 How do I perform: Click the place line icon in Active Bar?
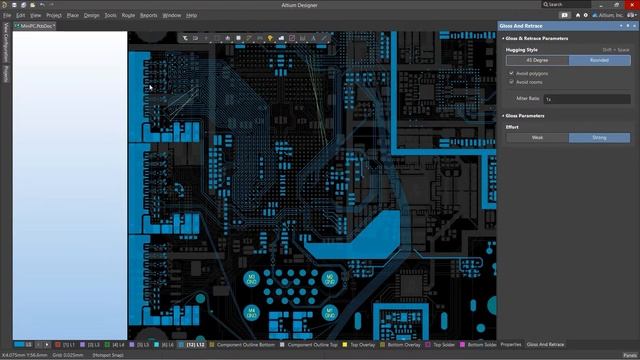[x=324, y=38]
